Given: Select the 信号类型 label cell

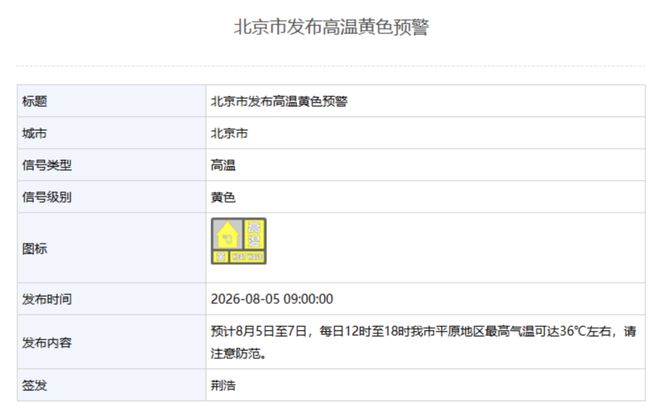Looking at the screenshot, I should [x=112, y=165].
